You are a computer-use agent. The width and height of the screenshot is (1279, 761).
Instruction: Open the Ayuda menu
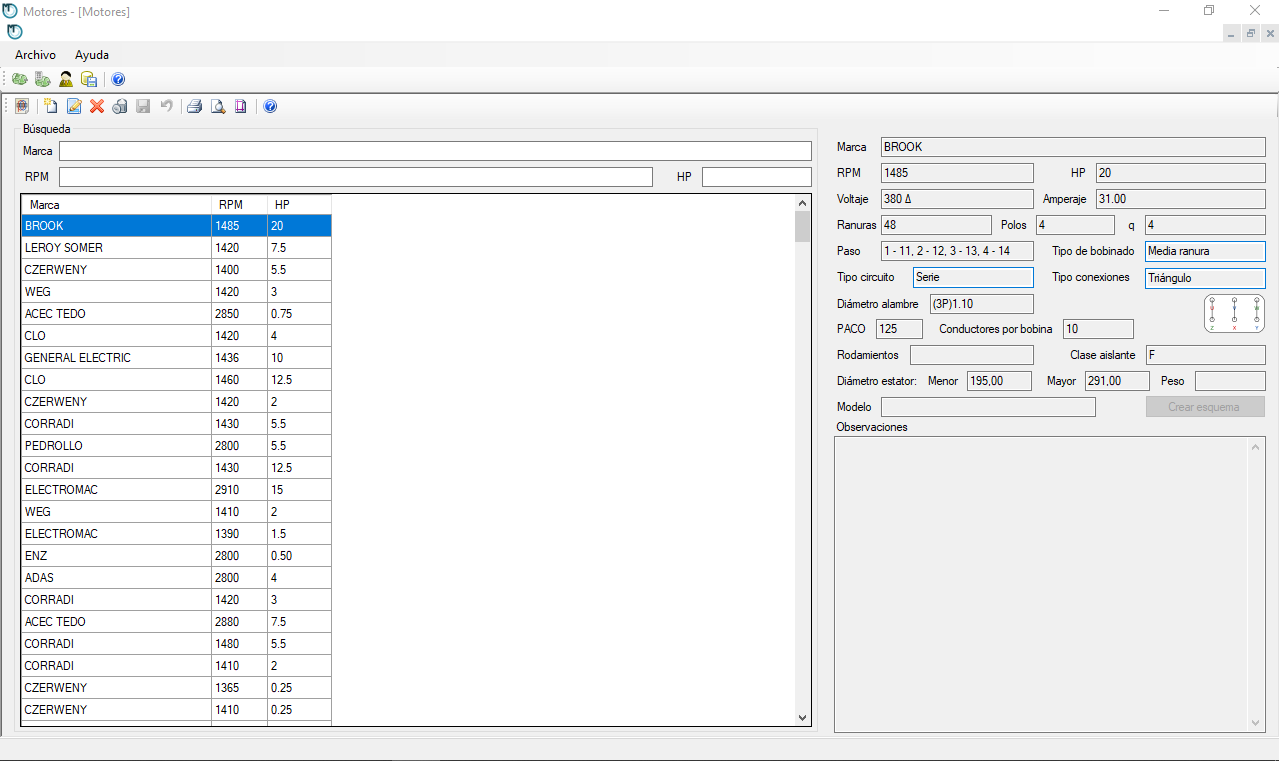click(x=92, y=55)
